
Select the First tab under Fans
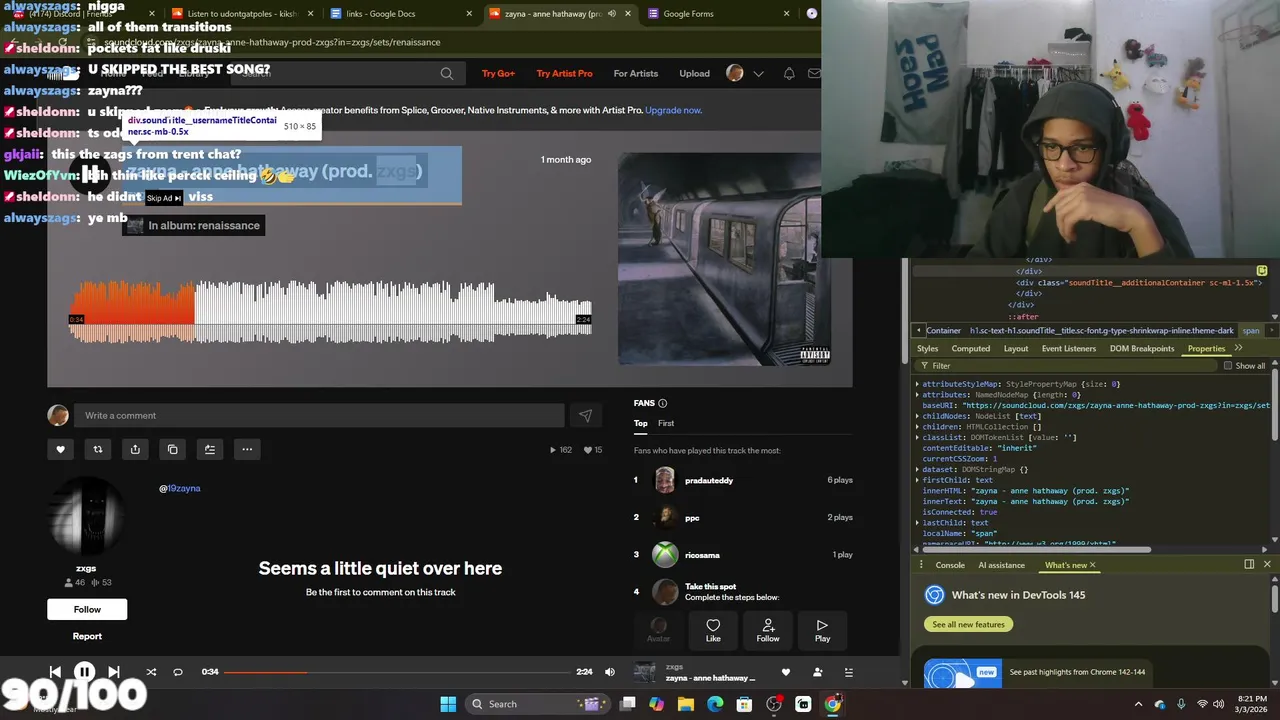pos(666,424)
